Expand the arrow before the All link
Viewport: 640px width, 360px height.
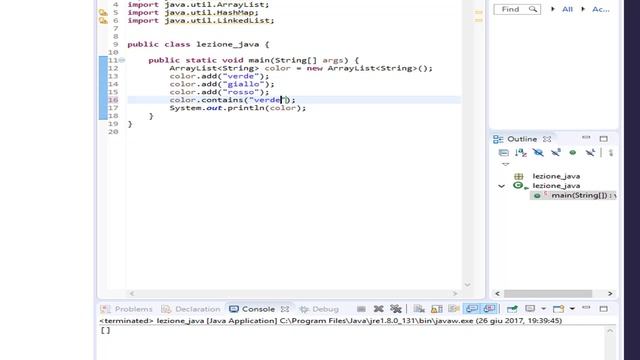click(553, 9)
